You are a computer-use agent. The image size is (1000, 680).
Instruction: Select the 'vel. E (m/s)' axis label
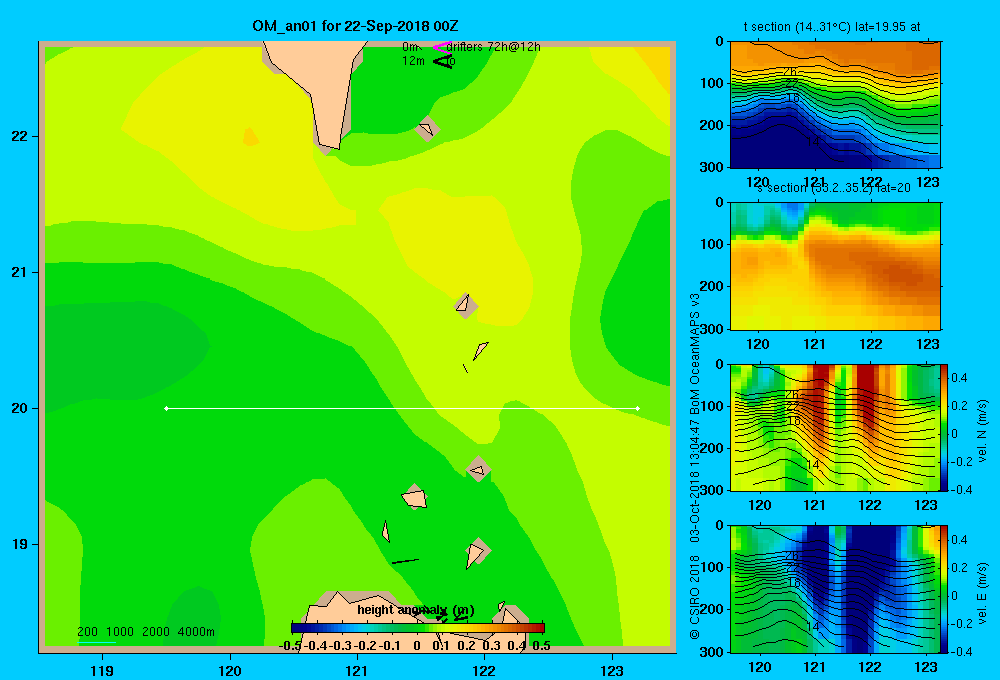982,593
